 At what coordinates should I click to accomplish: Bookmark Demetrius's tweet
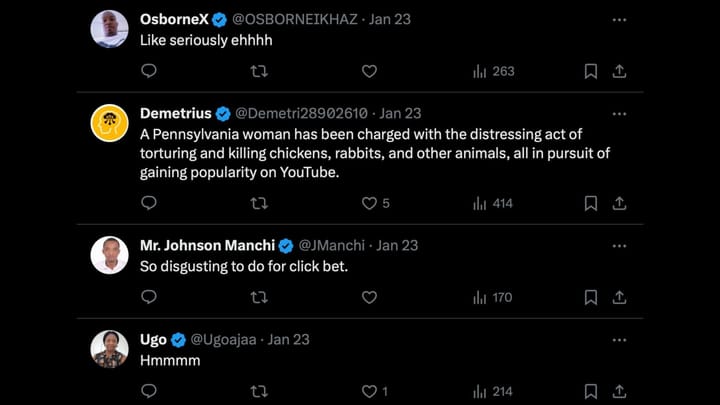(x=591, y=203)
